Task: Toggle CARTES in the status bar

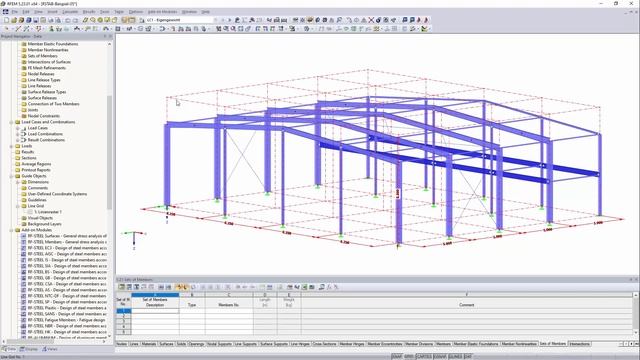Action: [424, 357]
